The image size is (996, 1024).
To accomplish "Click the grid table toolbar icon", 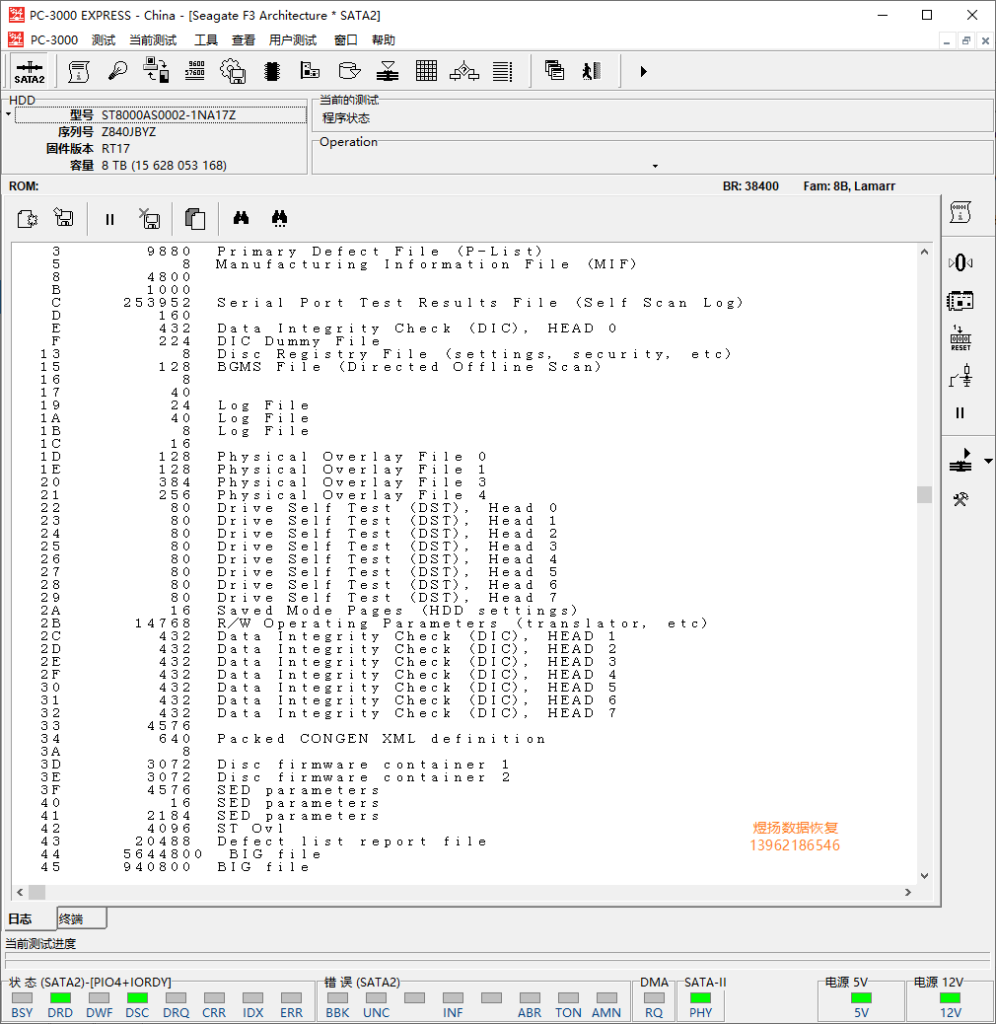I will (x=426, y=71).
